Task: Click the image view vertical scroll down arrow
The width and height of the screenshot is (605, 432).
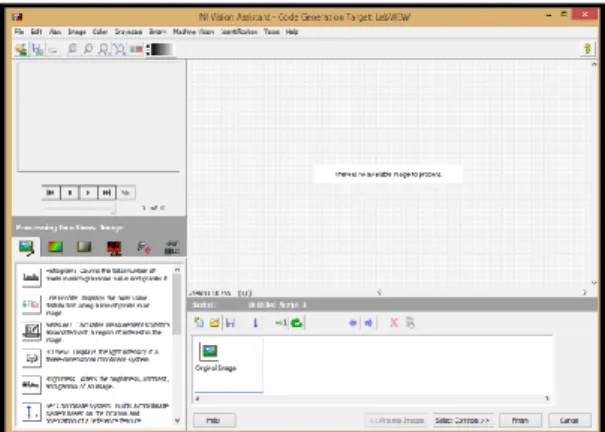Action: click(x=594, y=283)
